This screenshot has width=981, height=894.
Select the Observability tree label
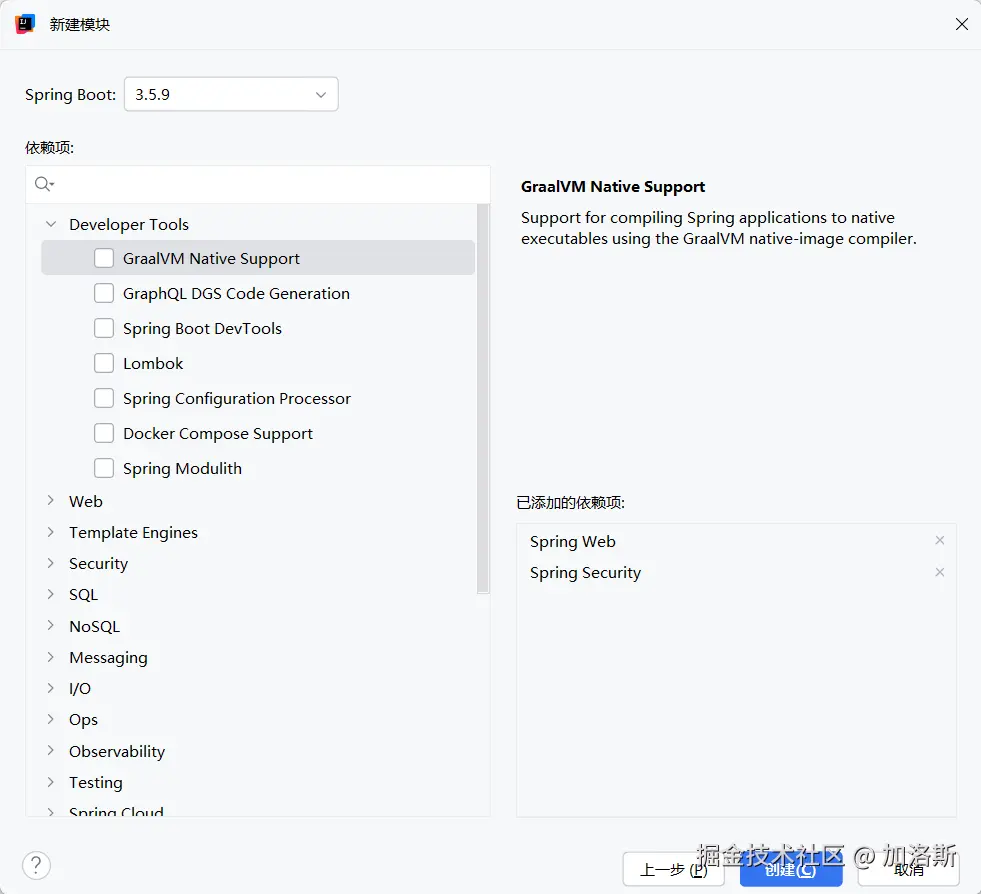(x=117, y=751)
